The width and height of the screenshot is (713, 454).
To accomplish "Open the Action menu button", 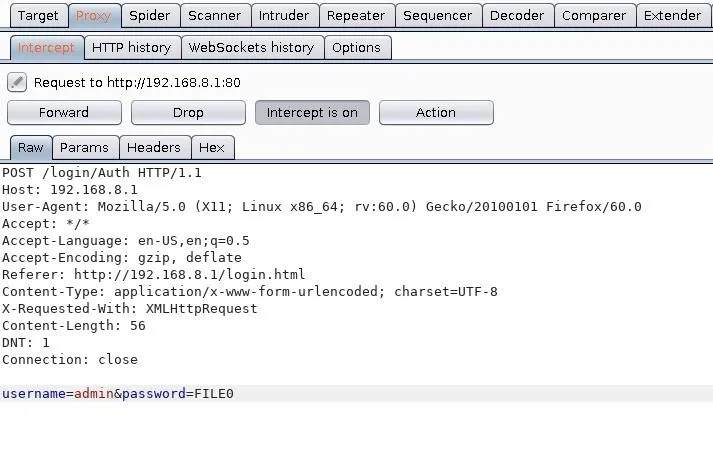I will point(436,112).
